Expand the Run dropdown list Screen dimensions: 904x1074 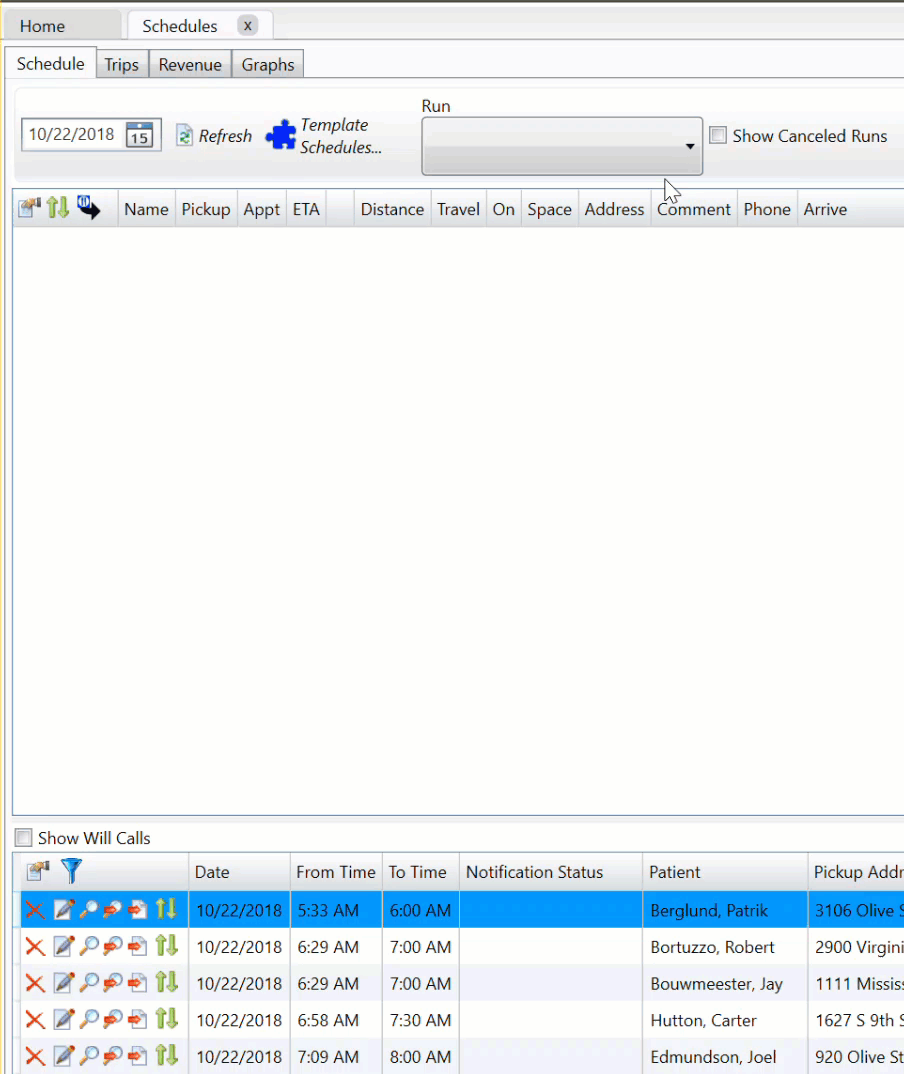pos(689,146)
